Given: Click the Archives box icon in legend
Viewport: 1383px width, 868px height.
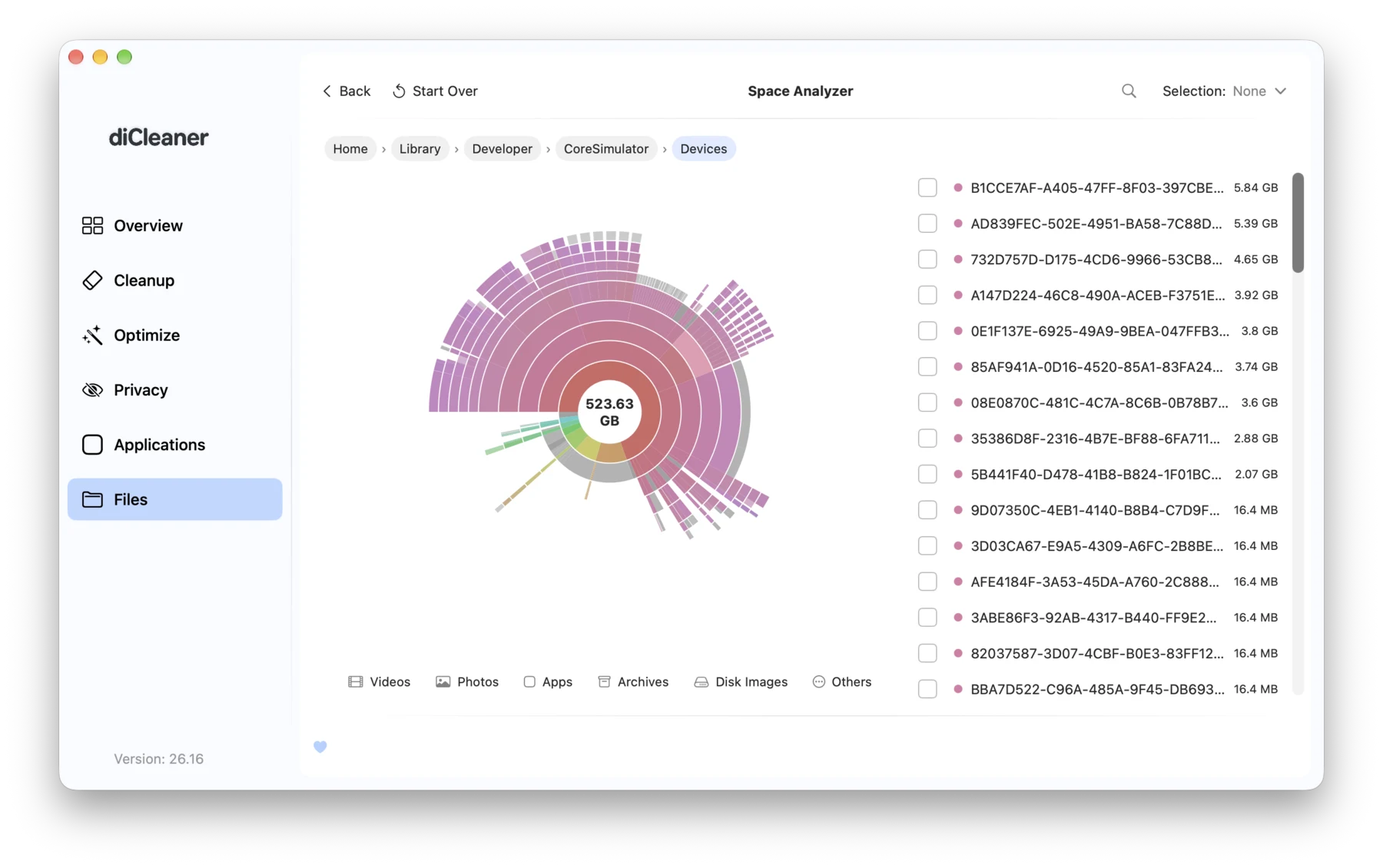Looking at the screenshot, I should tap(605, 681).
